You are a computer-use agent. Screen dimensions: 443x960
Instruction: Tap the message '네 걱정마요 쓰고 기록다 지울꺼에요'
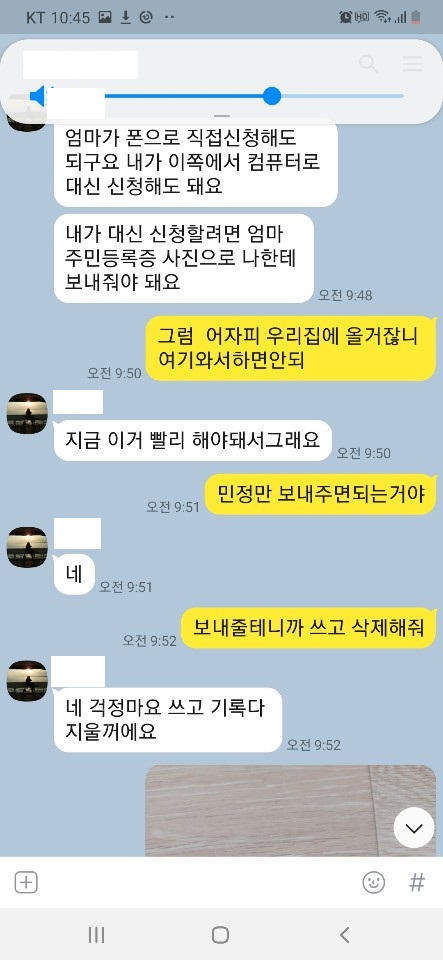point(168,720)
